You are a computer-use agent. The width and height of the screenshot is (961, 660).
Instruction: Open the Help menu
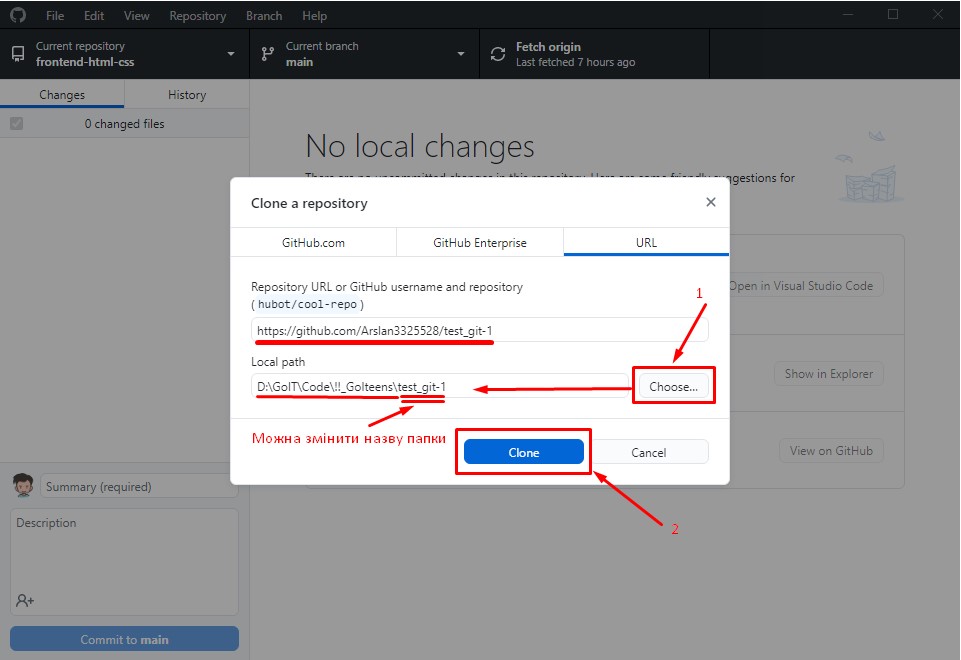[x=314, y=15]
